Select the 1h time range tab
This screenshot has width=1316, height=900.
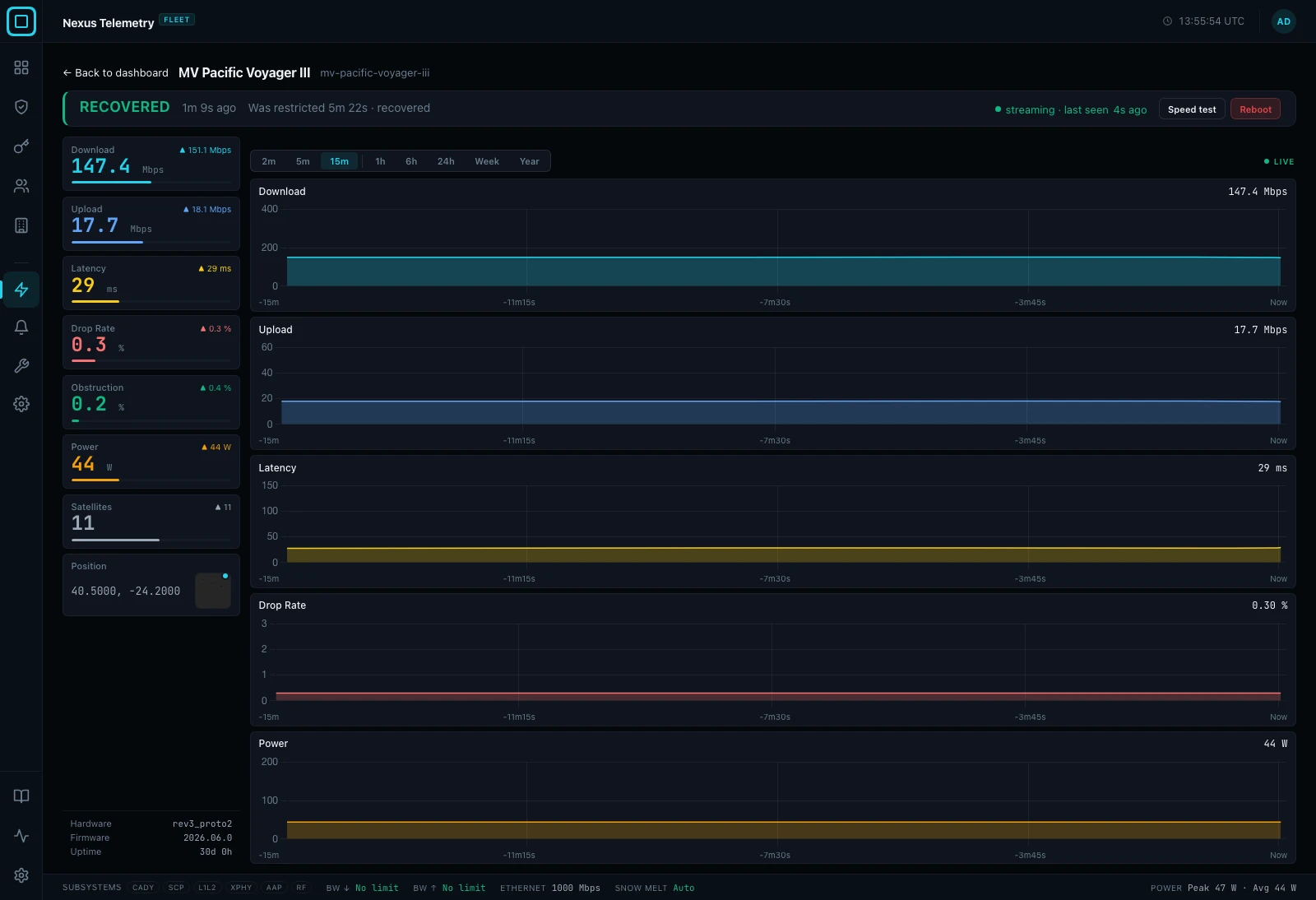[380, 161]
